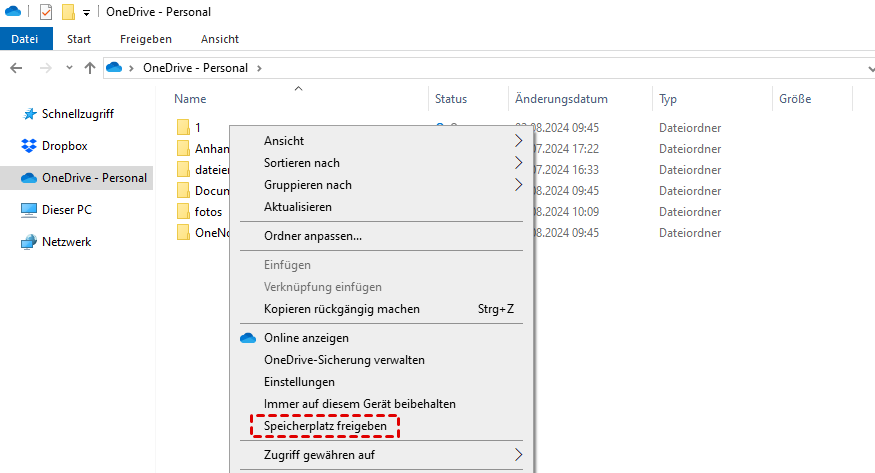Click the cloud icon beside Online anzeigen
The height and width of the screenshot is (473, 875).
coord(248,338)
